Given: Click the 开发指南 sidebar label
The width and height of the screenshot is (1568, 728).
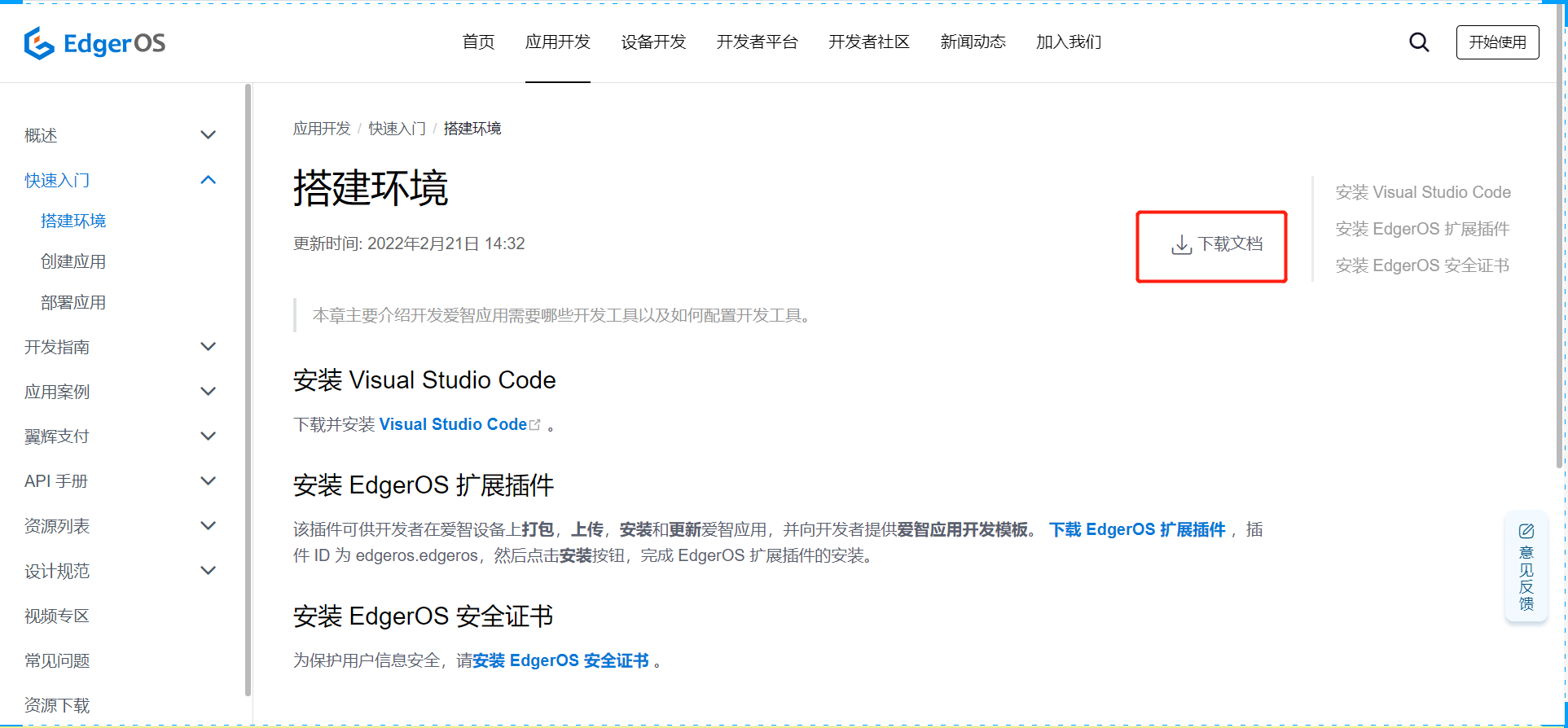Looking at the screenshot, I should click(57, 347).
